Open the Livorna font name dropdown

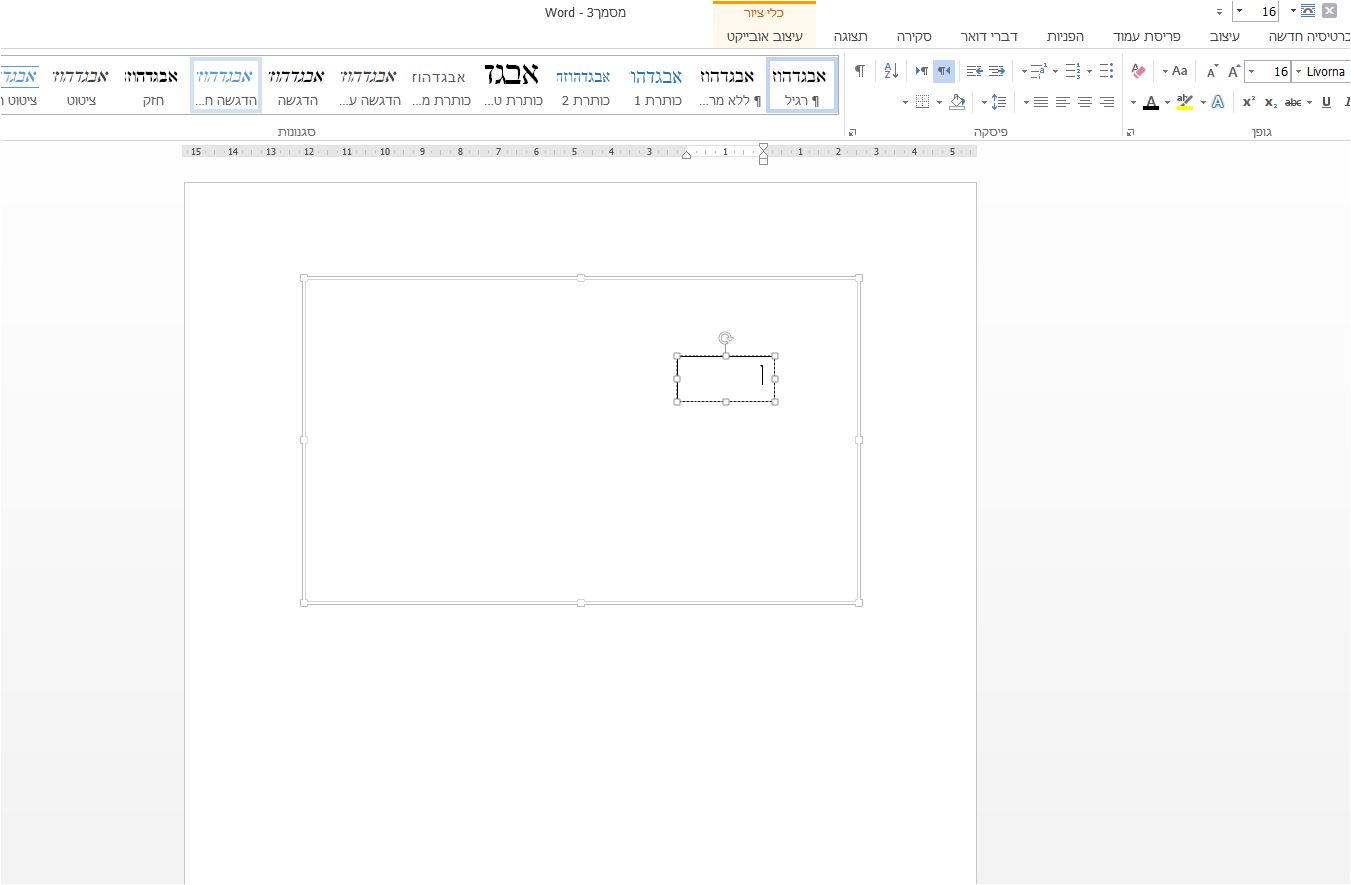point(1298,72)
